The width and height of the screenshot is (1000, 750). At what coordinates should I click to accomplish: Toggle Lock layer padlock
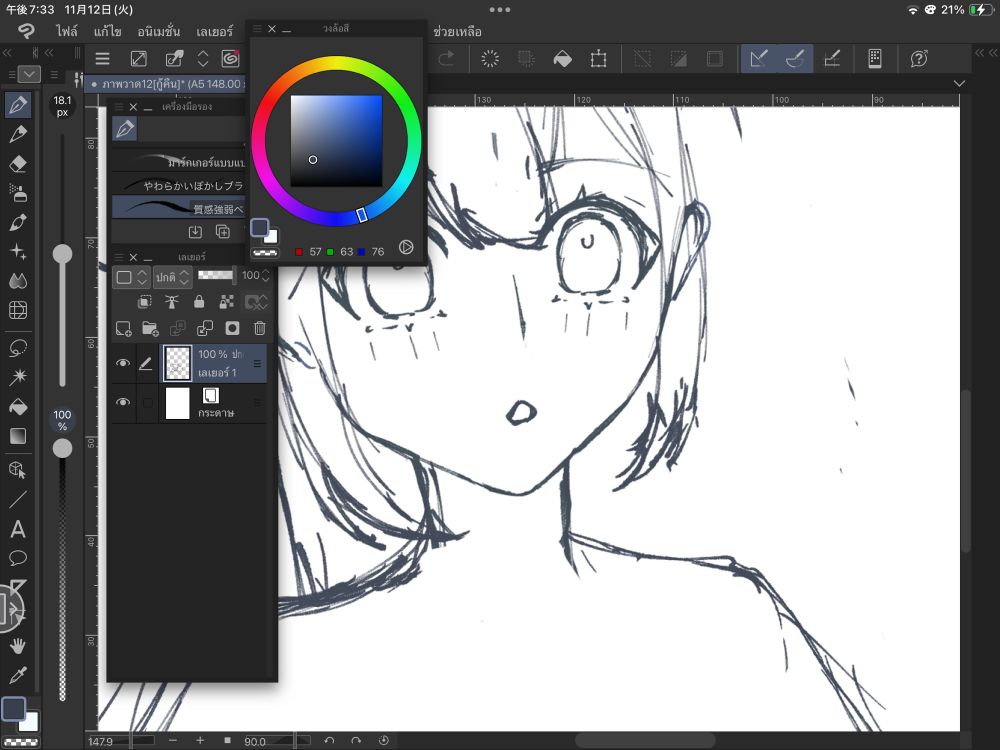pyautogui.click(x=199, y=302)
